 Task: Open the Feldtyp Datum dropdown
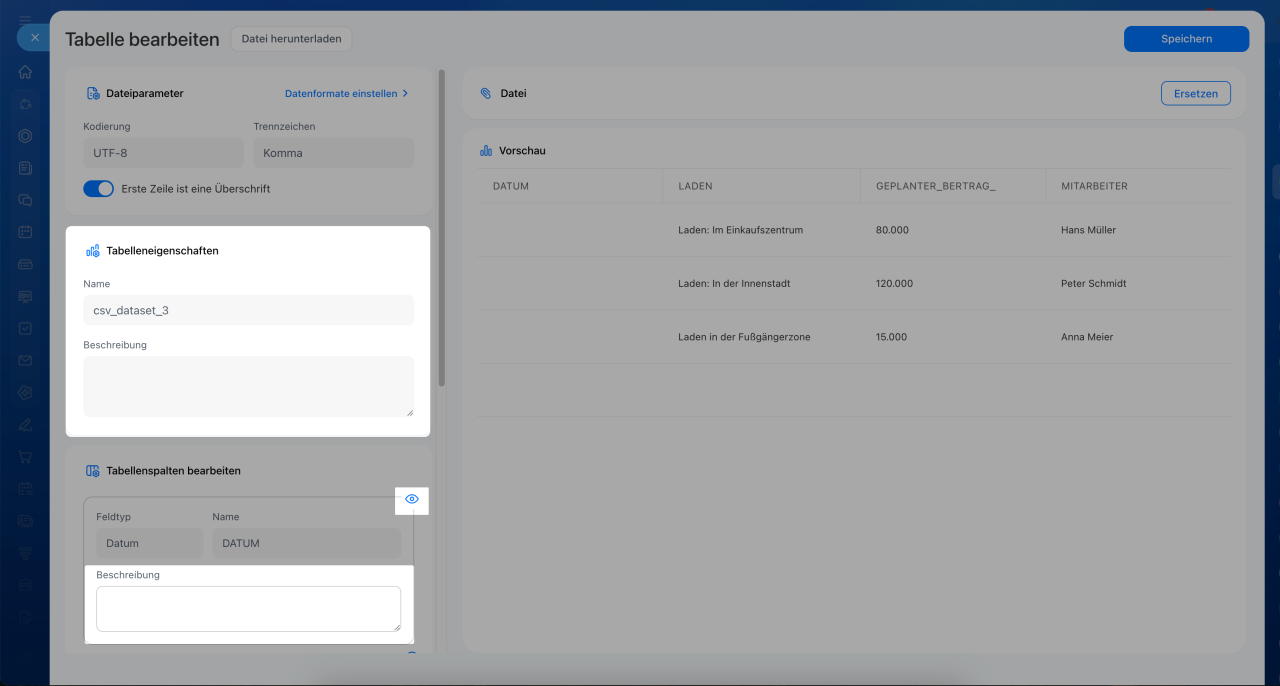click(149, 543)
